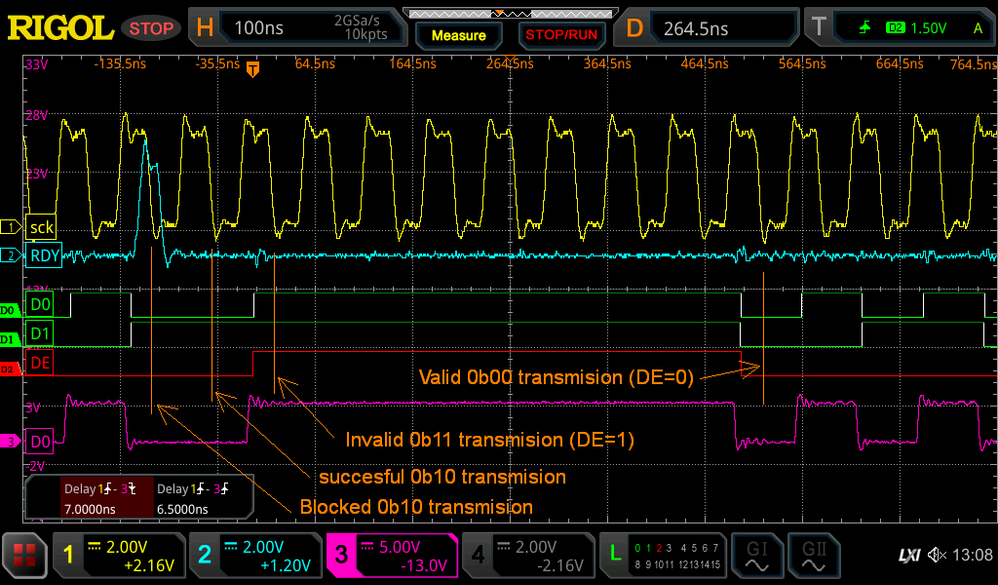Open the logic analyzer L panel
Viewport: 998px width, 585px height.
click(x=663, y=554)
